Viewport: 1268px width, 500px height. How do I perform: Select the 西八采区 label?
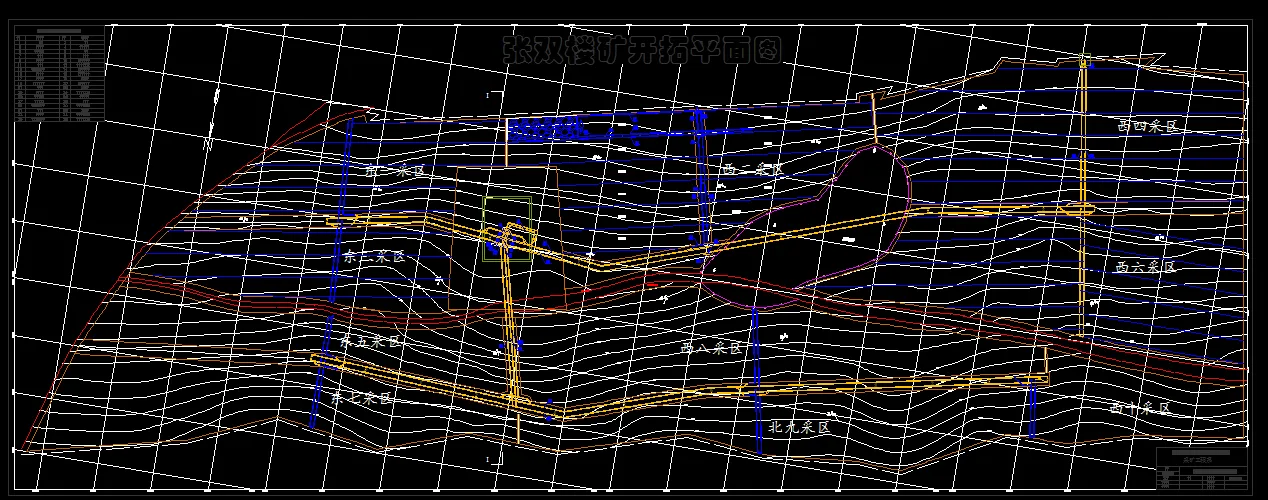(712, 348)
